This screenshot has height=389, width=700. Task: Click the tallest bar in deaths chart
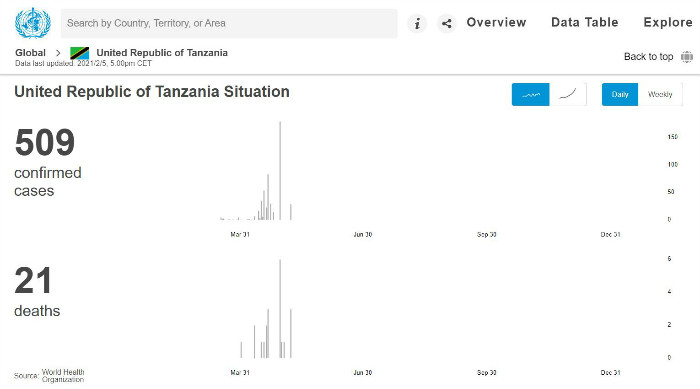tap(280, 309)
